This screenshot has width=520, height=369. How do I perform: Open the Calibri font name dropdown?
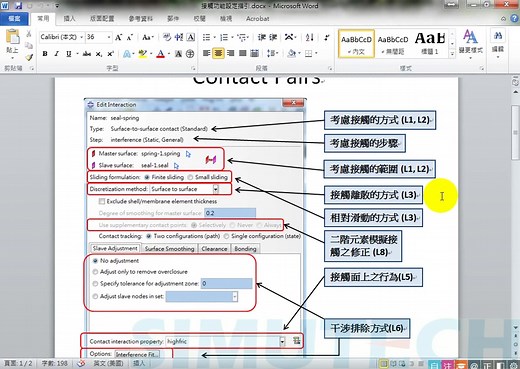[81, 37]
